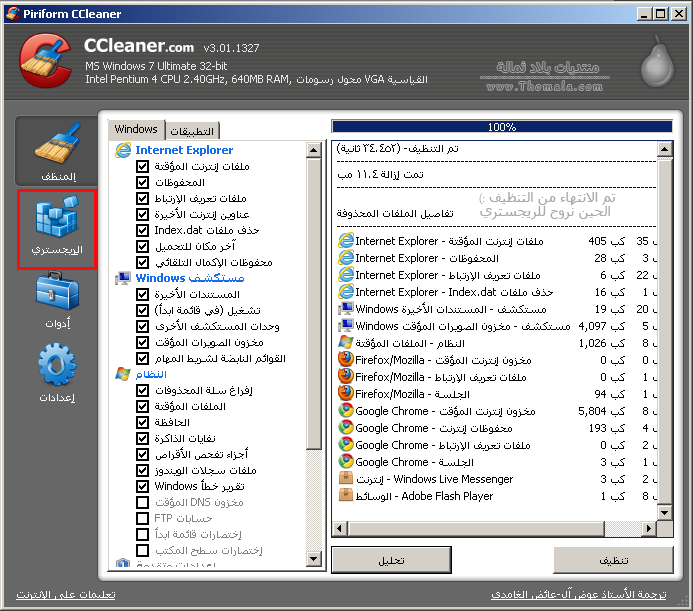Click the 100% progress bar
This screenshot has width=693, height=611.
coord(502,127)
